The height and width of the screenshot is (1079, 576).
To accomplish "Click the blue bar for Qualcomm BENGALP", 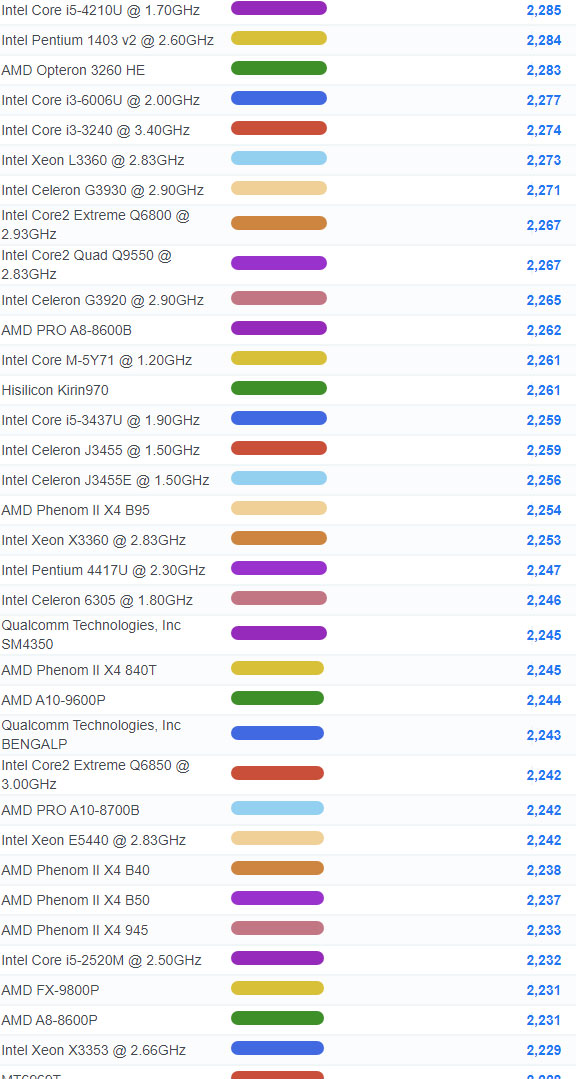I will pyautogui.click(x=277, y=733).
